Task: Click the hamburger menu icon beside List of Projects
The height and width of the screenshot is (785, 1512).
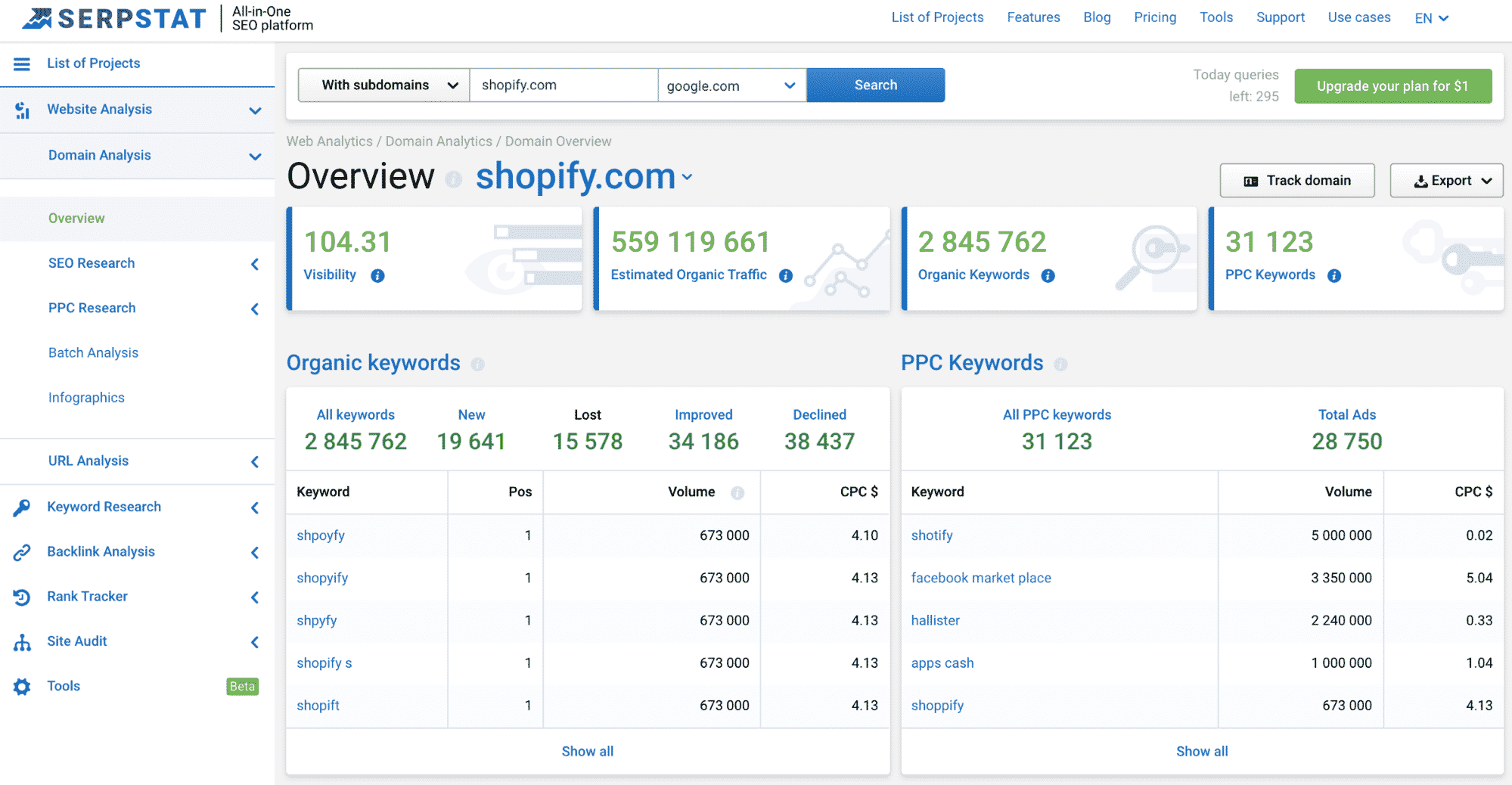Action: [x=22, y=64]
